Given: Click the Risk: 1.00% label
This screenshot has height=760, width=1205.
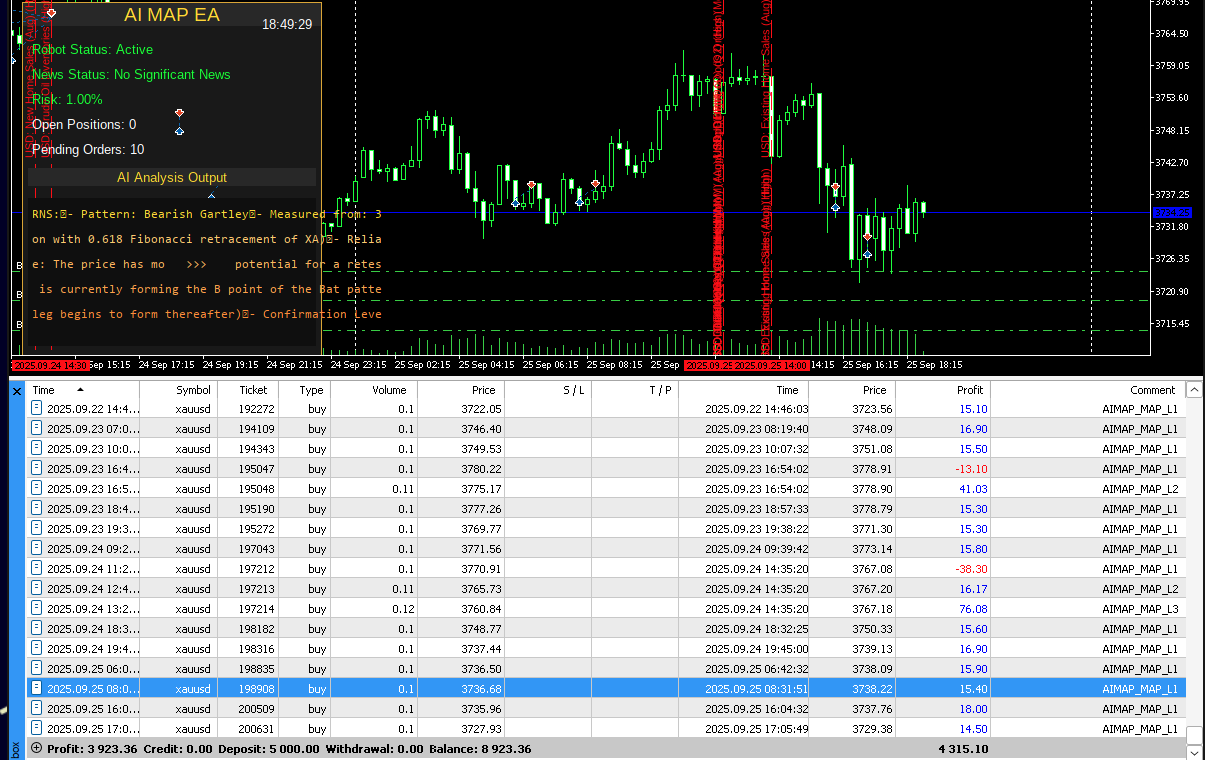Looking at the screenshot, I should click(67, 99).
